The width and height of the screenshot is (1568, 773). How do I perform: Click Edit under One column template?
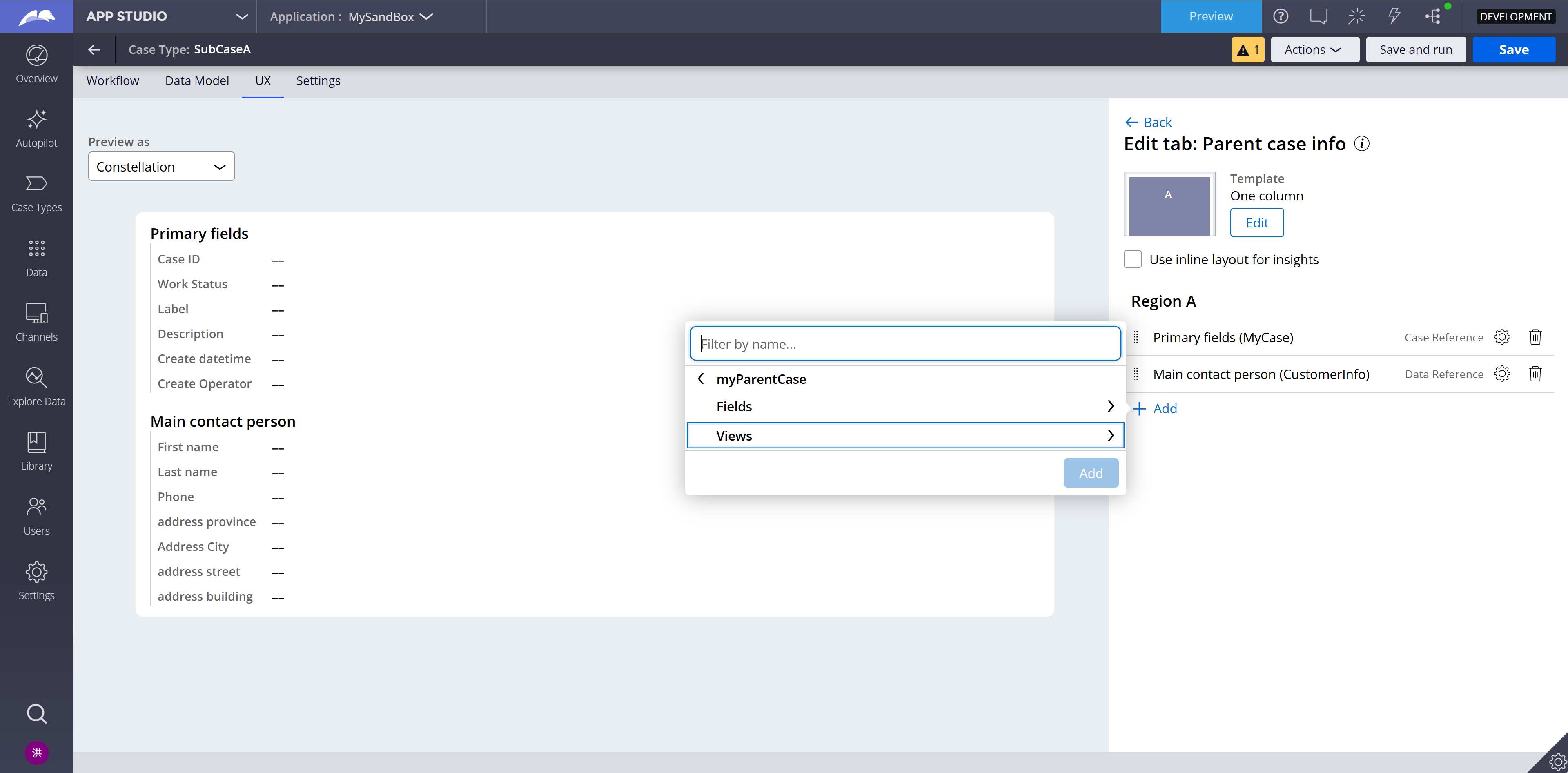pyautogui.click(x=1257, y=223)
